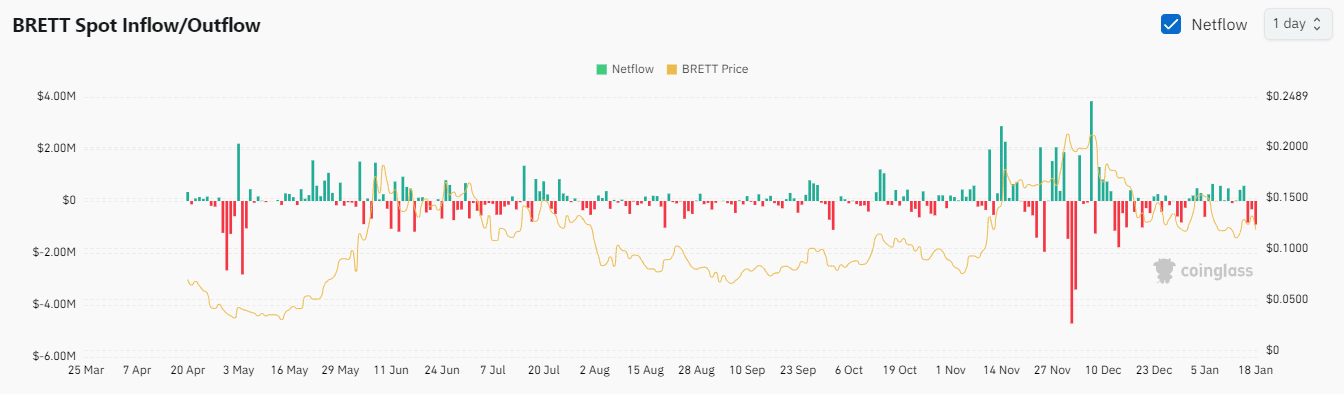1344x394 pixels.
Task: Click the 29 May date label
Action: click(341, 370)
